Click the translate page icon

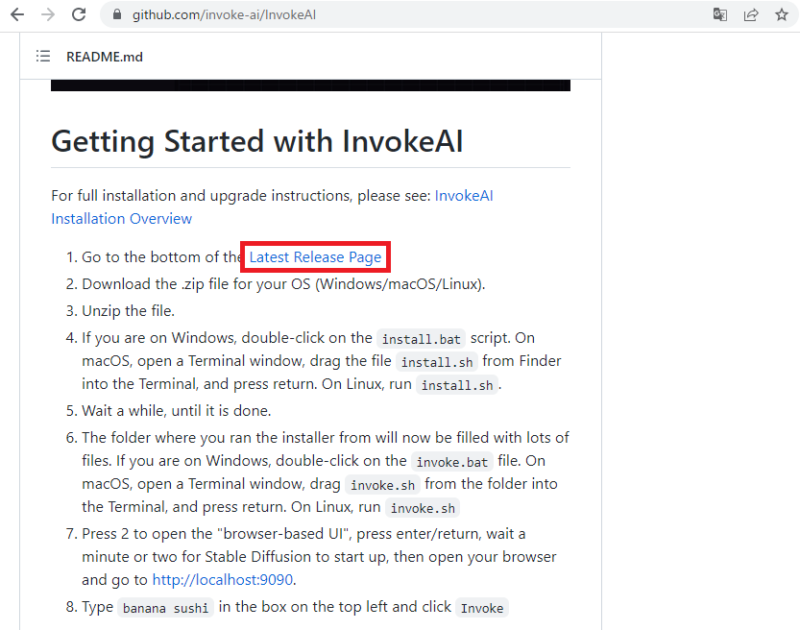[x=720, y=15]
